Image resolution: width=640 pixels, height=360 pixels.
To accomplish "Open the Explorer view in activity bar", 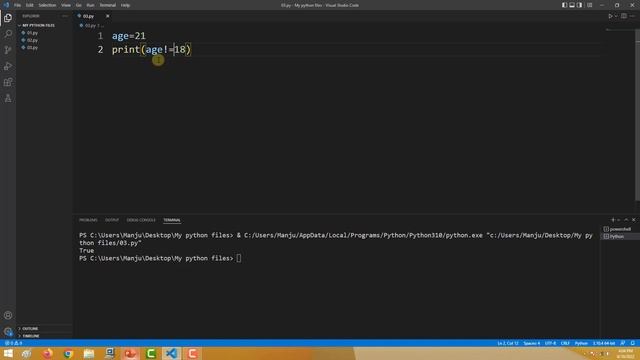I will 8,18.
